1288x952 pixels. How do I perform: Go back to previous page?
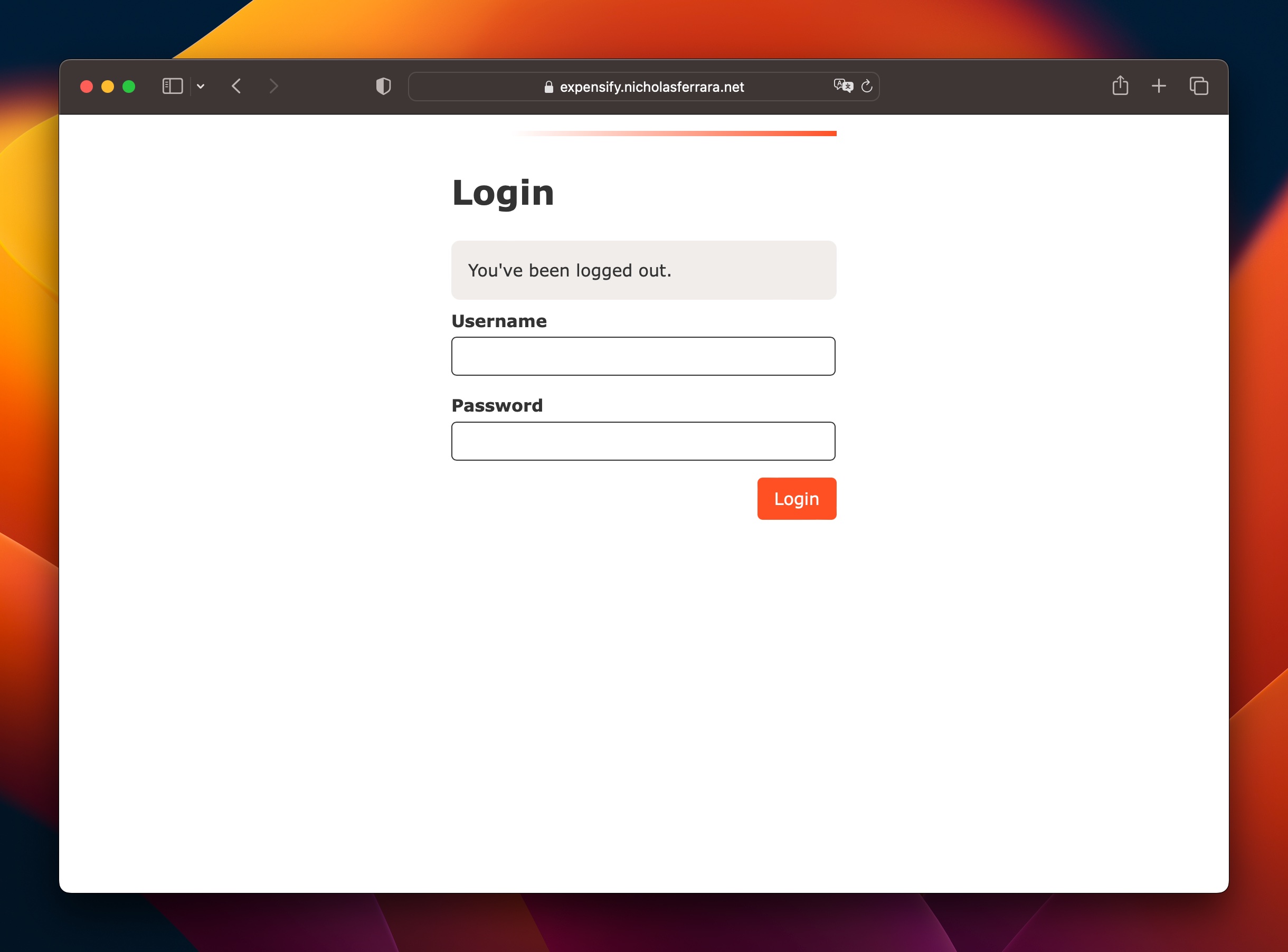tap(236, 87)
